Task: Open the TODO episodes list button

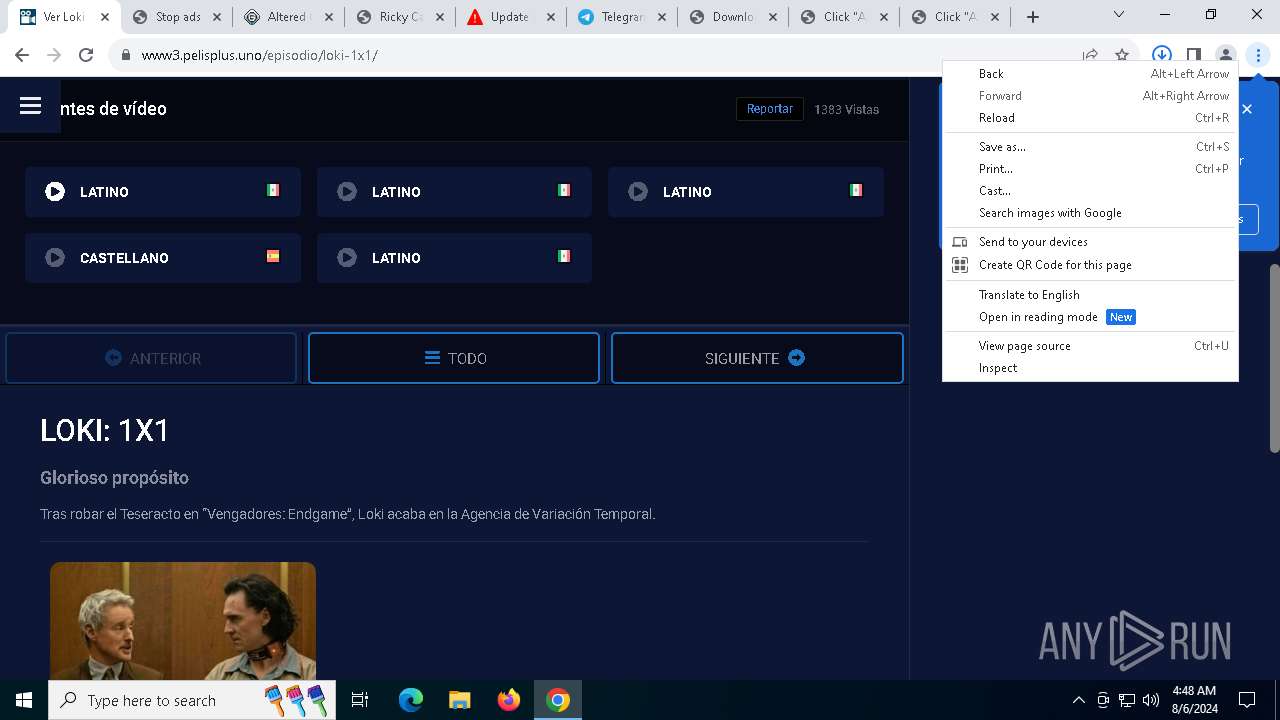Action: coord(454,358)
